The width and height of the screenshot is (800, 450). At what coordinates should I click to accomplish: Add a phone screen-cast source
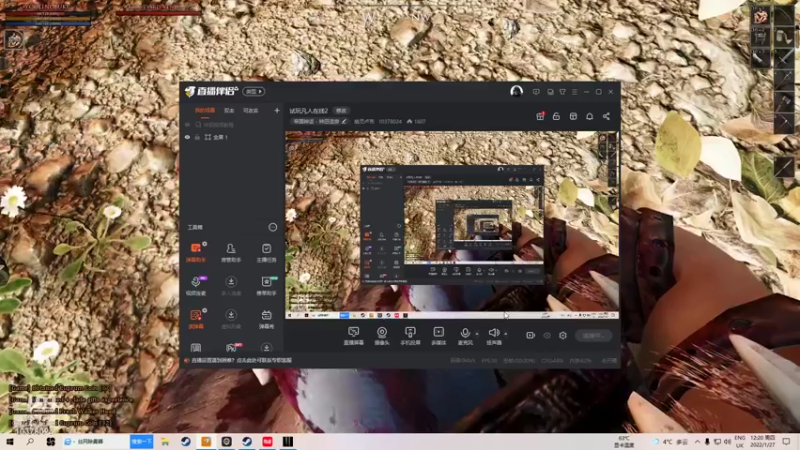coord(410,336)
